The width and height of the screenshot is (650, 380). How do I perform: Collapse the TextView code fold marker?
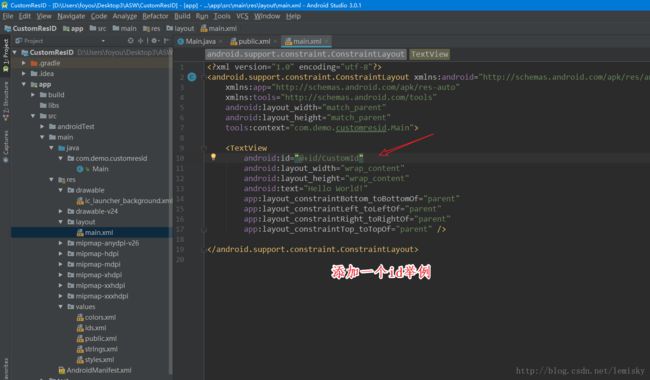[204, 148]
